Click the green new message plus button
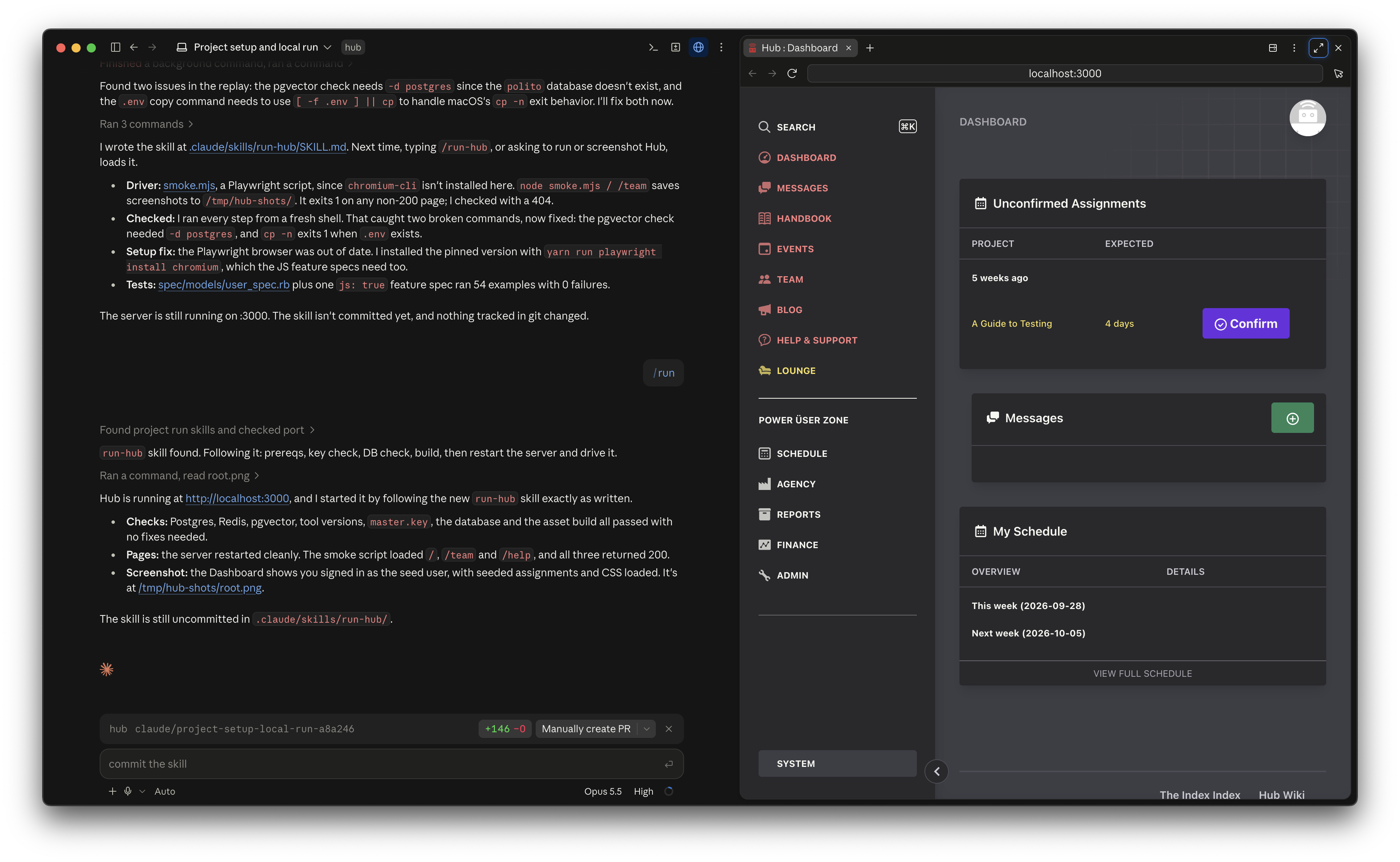Screen dimensions: 1400x862 [x=1292, y=418]
